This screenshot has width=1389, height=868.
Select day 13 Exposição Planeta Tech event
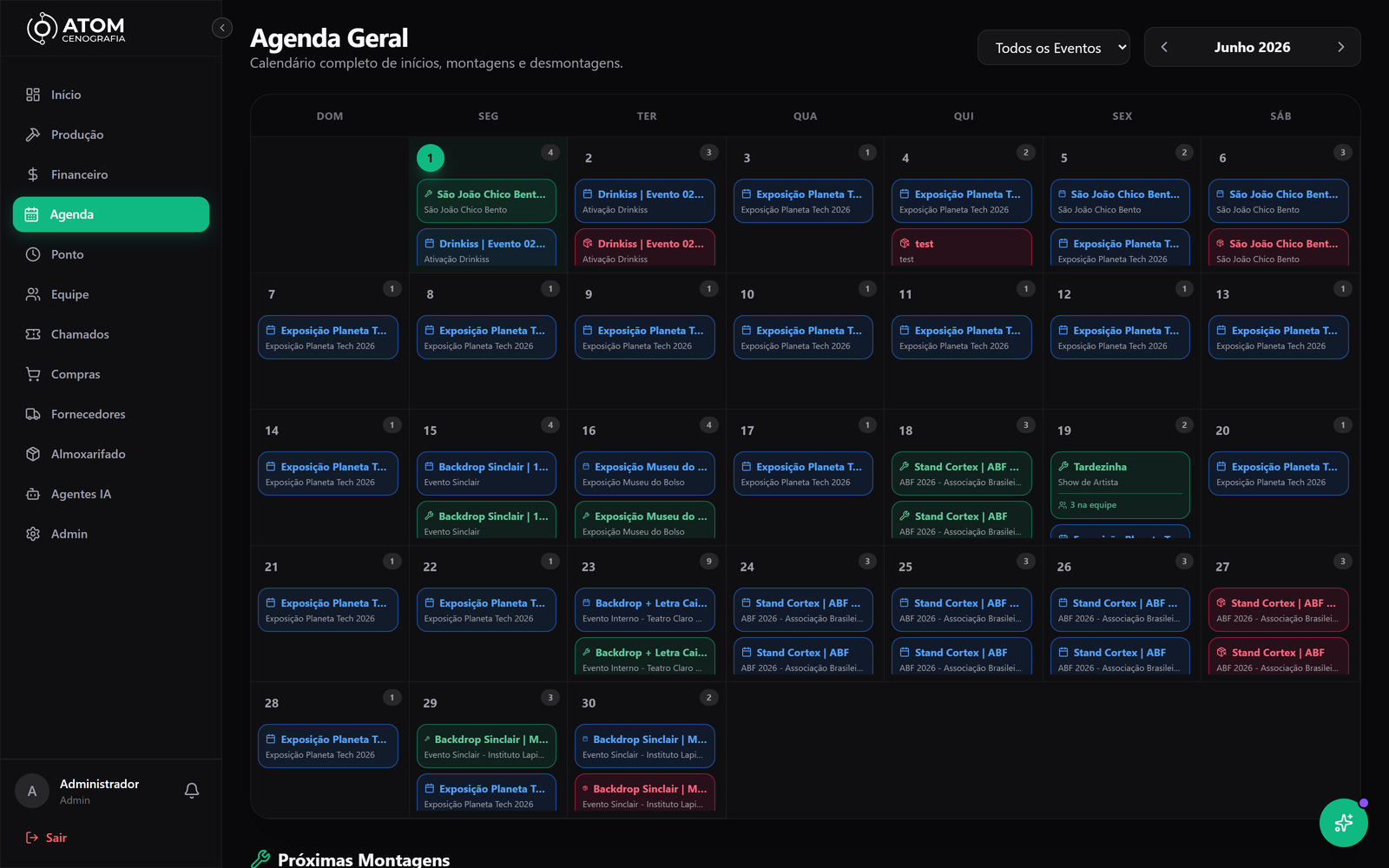pyautogui.click(x=1279, y=338)
